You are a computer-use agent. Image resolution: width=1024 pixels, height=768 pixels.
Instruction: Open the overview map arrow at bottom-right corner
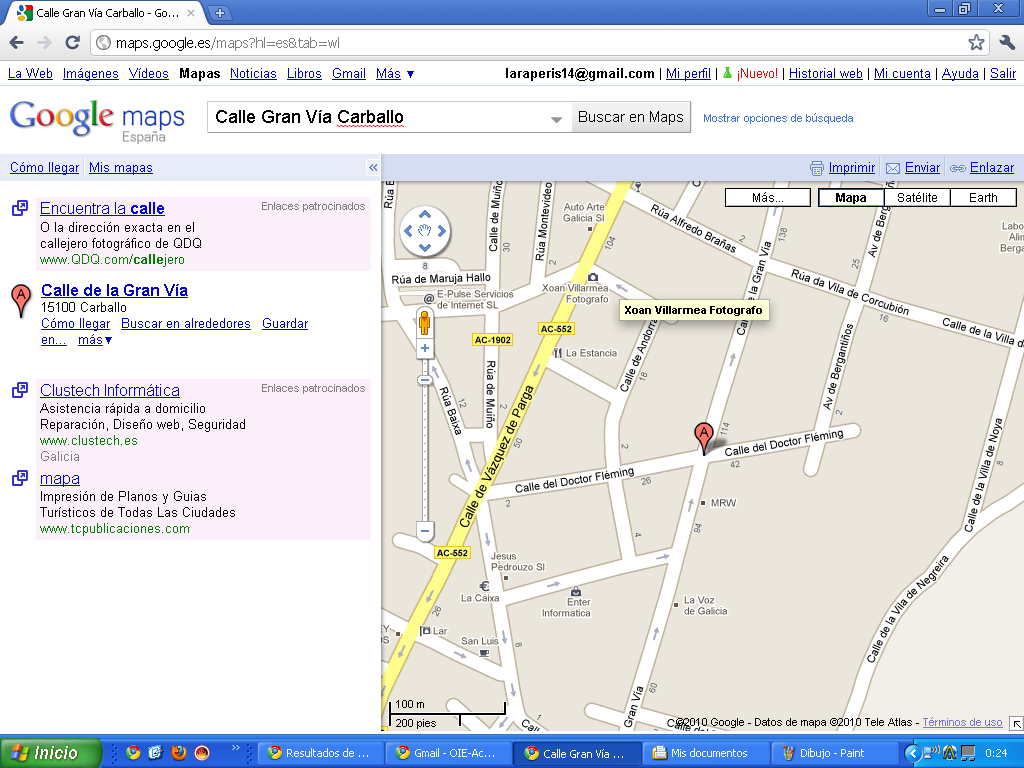click(1016, 723)
